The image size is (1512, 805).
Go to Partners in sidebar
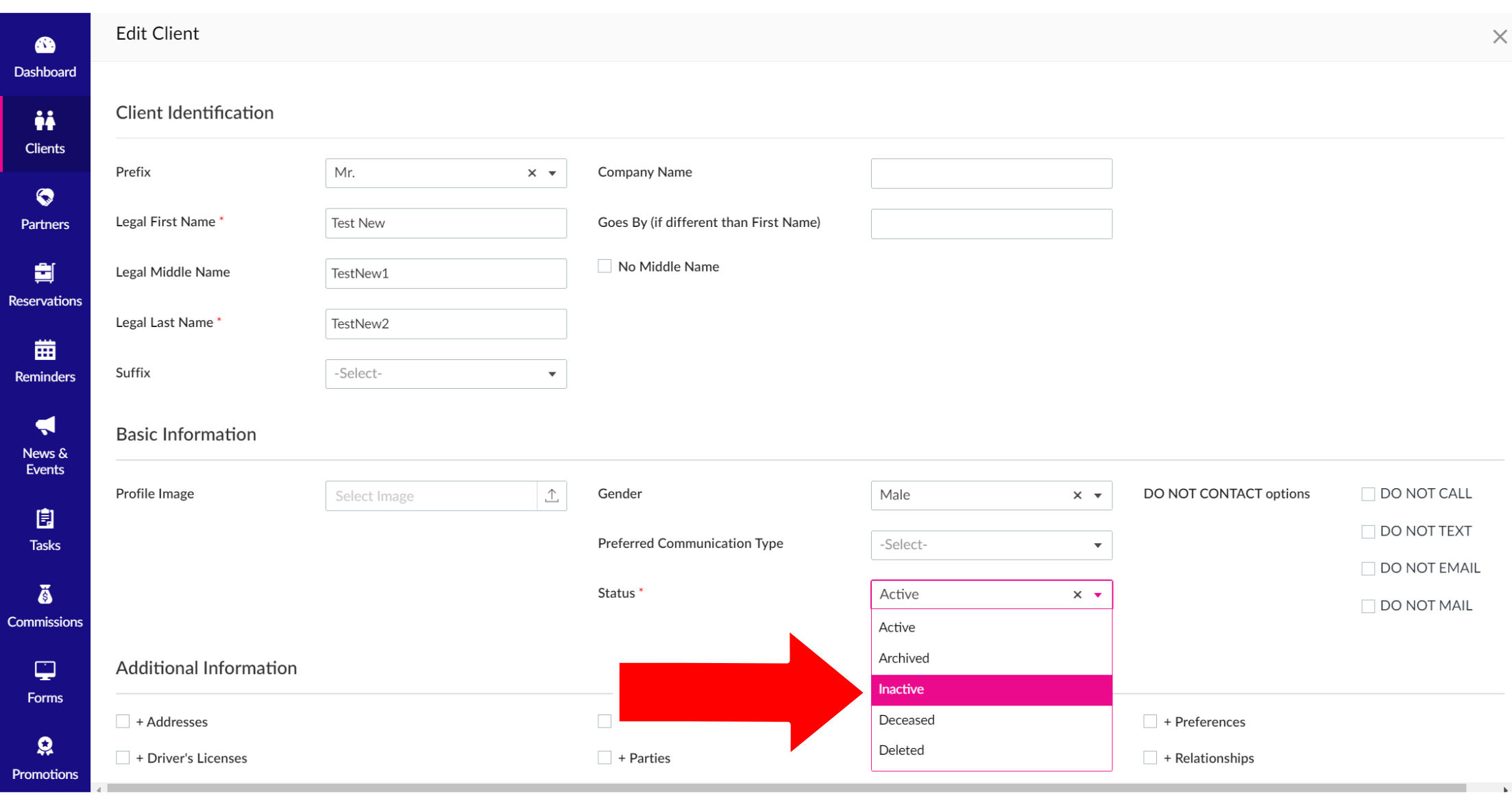[45, 209]
